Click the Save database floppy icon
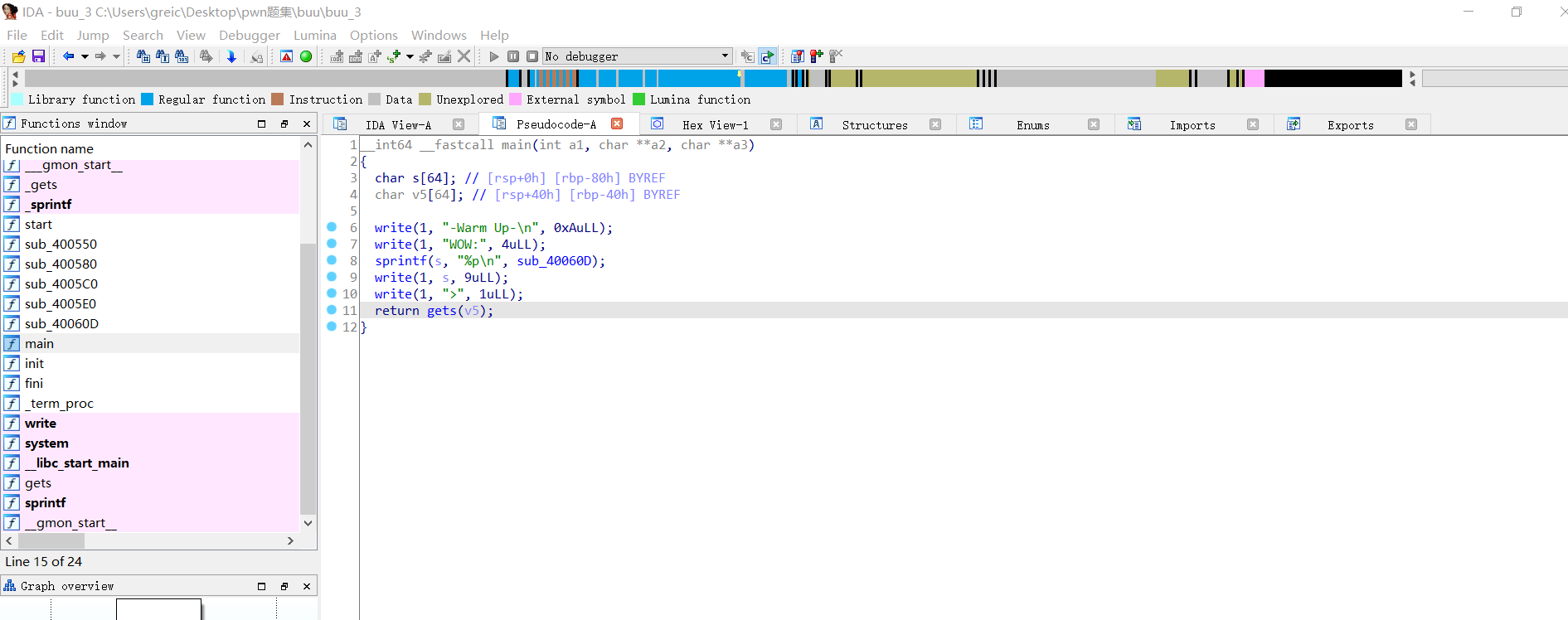 pyautogui.click(x=38, y=56)
